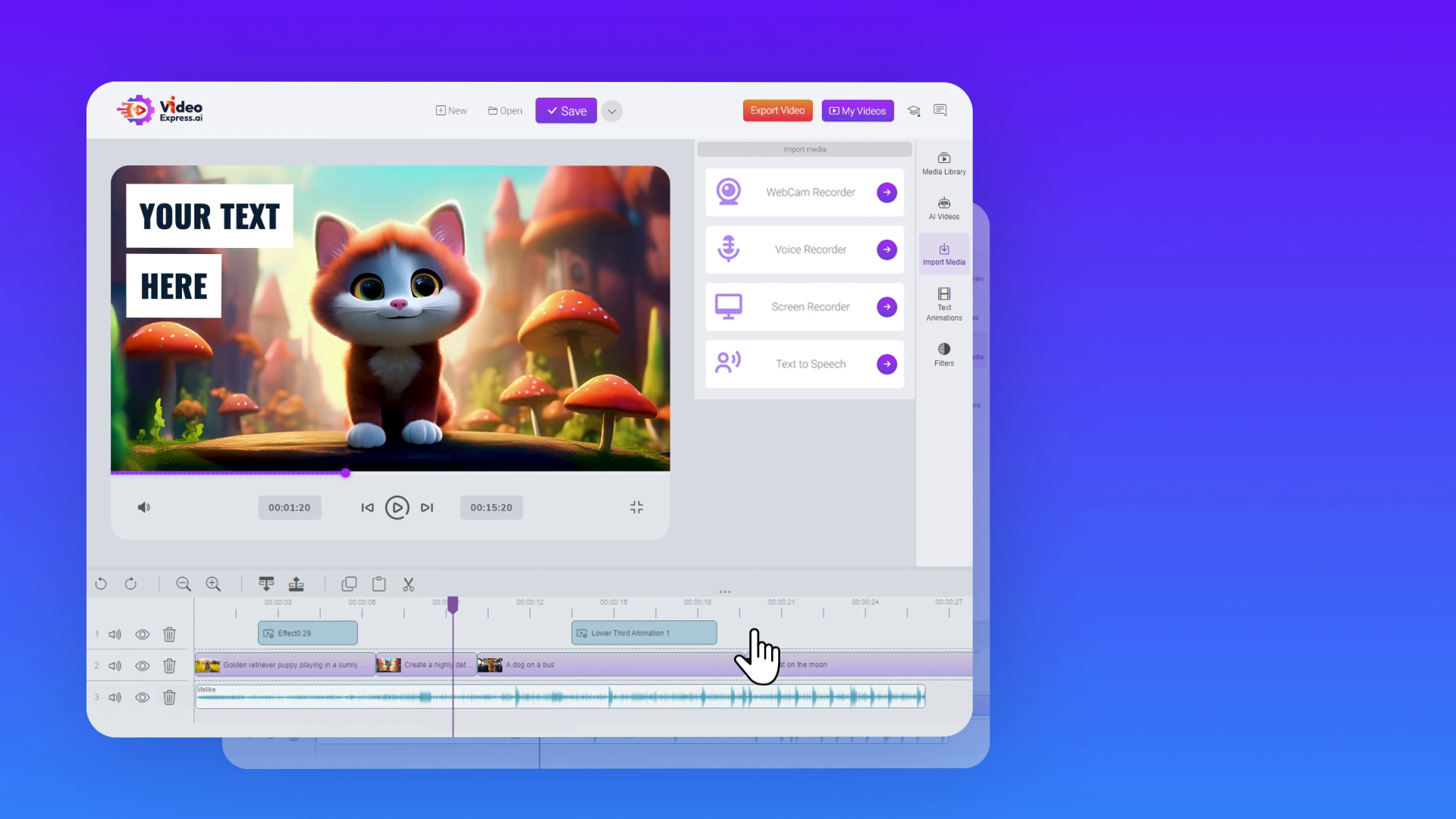Screen dimensions: 1456x819
Task: Click the scissors cut tool
Action: [x=409, y=584]
